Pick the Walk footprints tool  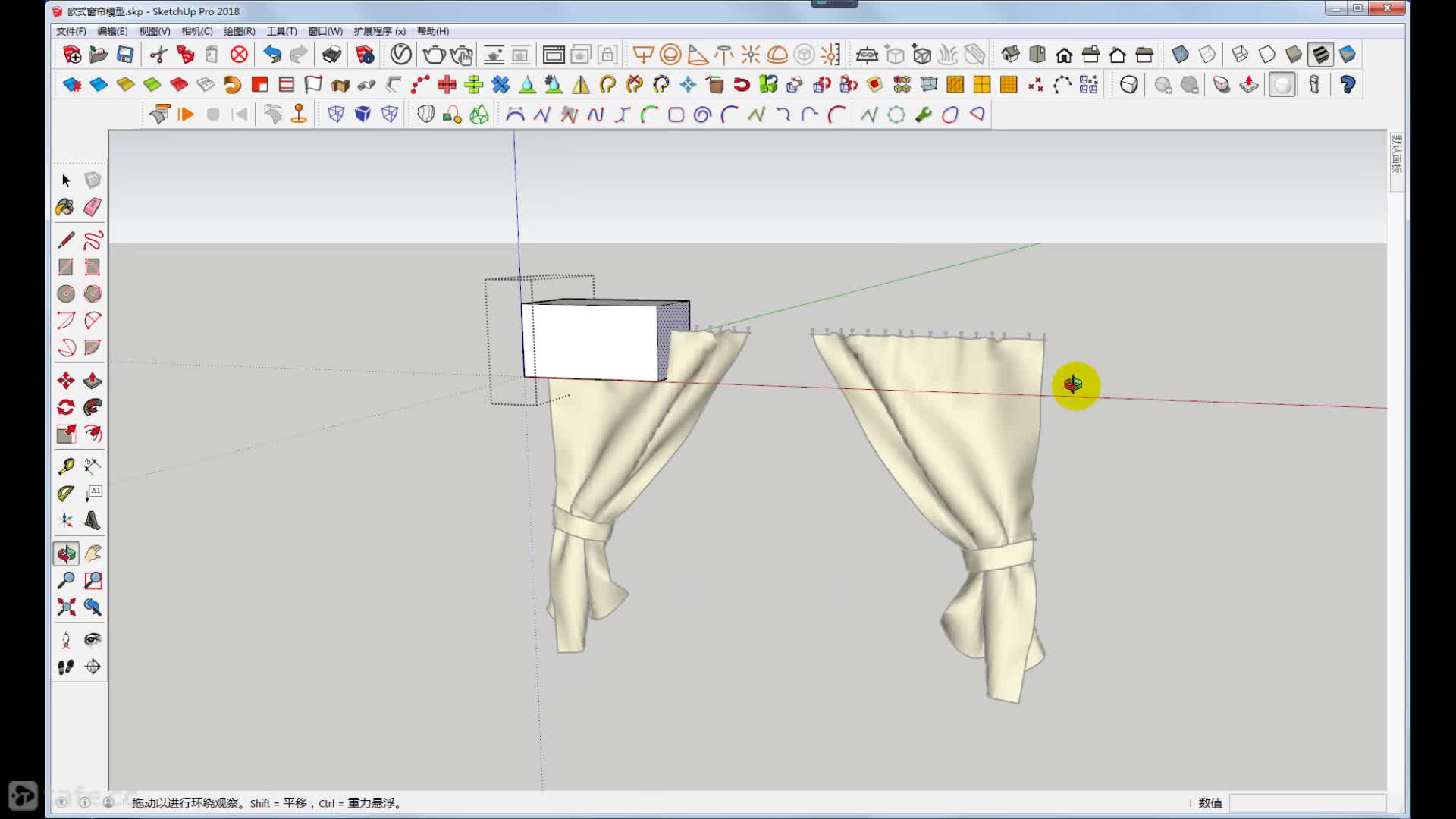[66, 667]
